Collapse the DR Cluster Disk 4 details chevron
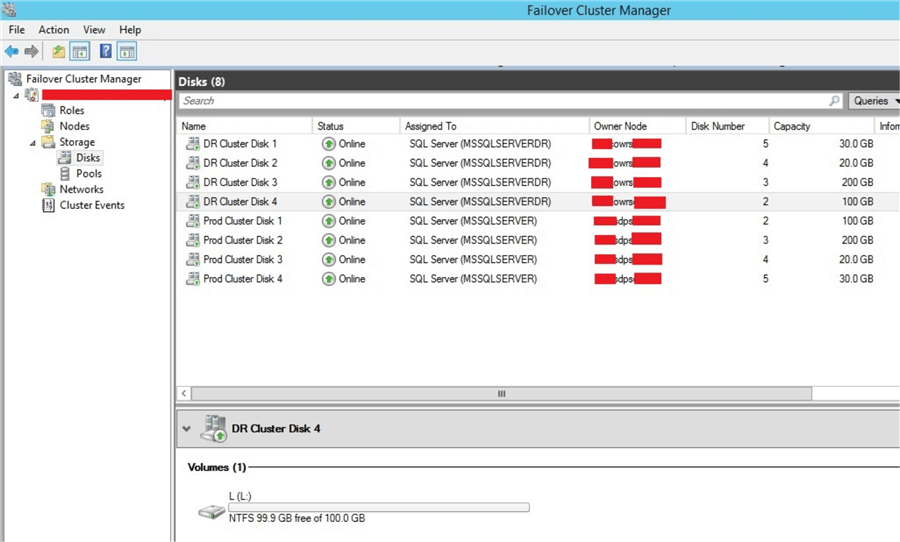 [186, 429]
